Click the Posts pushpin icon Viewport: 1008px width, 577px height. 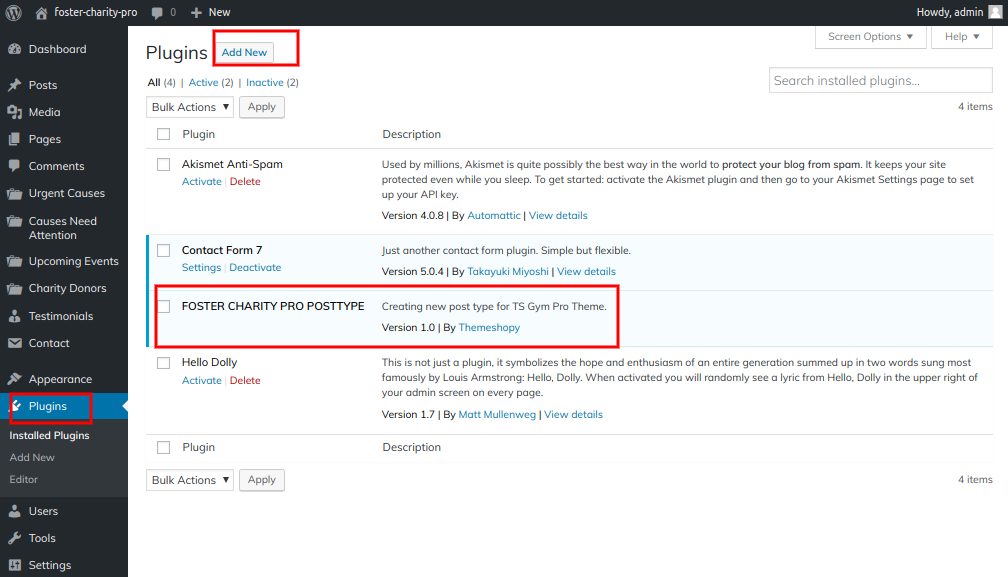coord(14,85)
